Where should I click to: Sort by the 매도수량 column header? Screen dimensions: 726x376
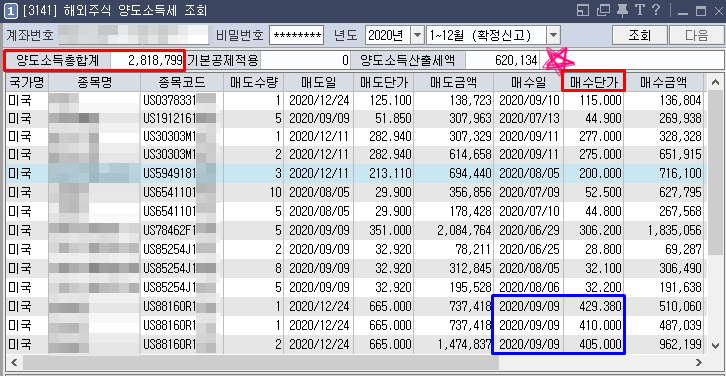[253, 83]
